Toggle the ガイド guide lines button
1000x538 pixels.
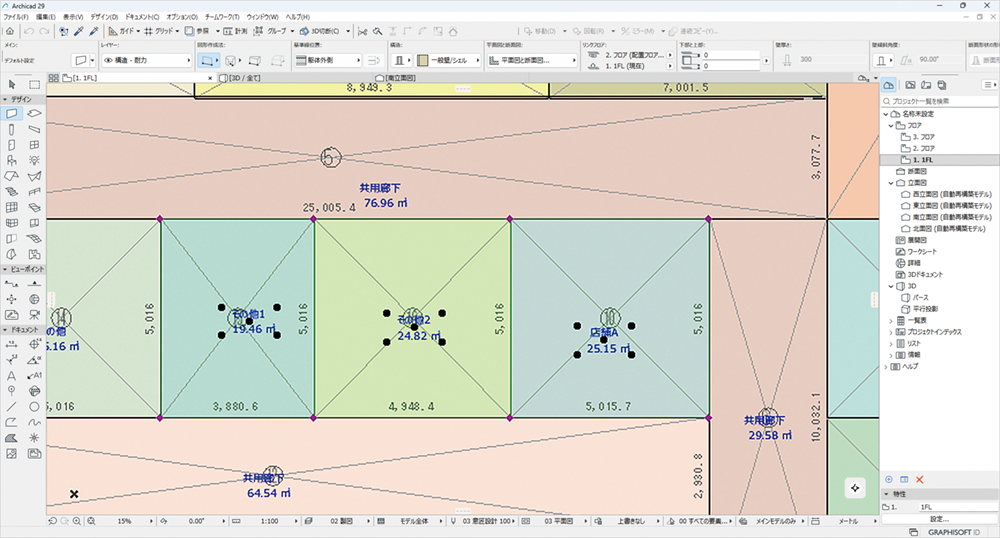coord(120,31)
